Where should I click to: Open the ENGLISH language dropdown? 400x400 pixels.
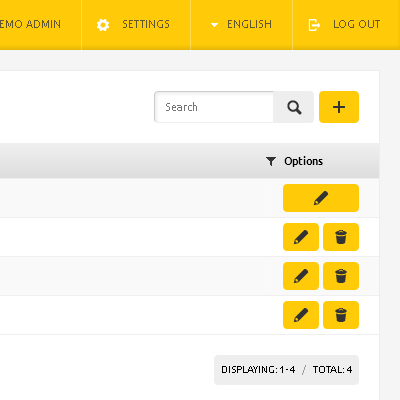[x=241, y=24]
